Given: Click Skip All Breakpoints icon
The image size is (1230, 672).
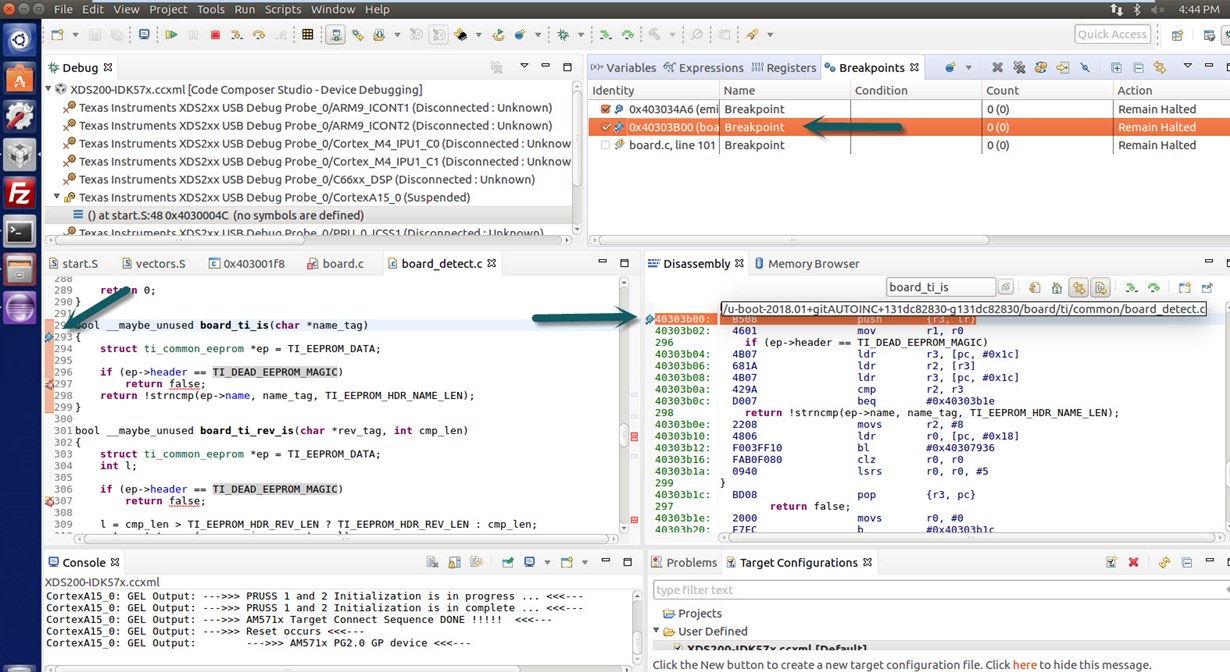Looking at the screenshot, I should pyautogui.click(x=1084, y=68).
